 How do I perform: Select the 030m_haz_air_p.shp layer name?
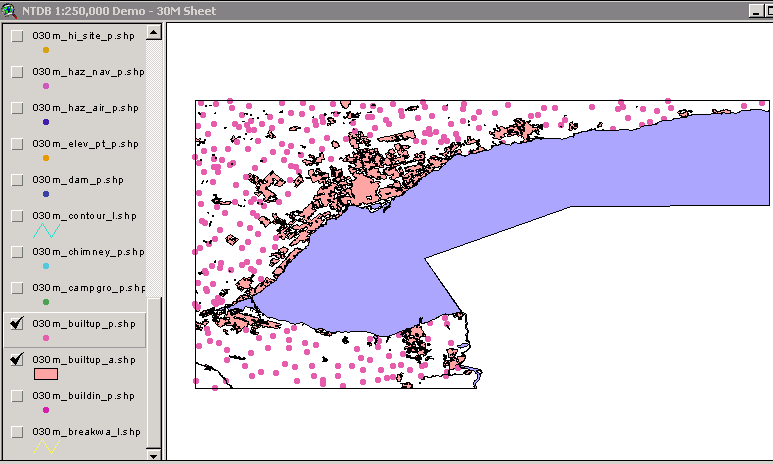pos(85,108)
